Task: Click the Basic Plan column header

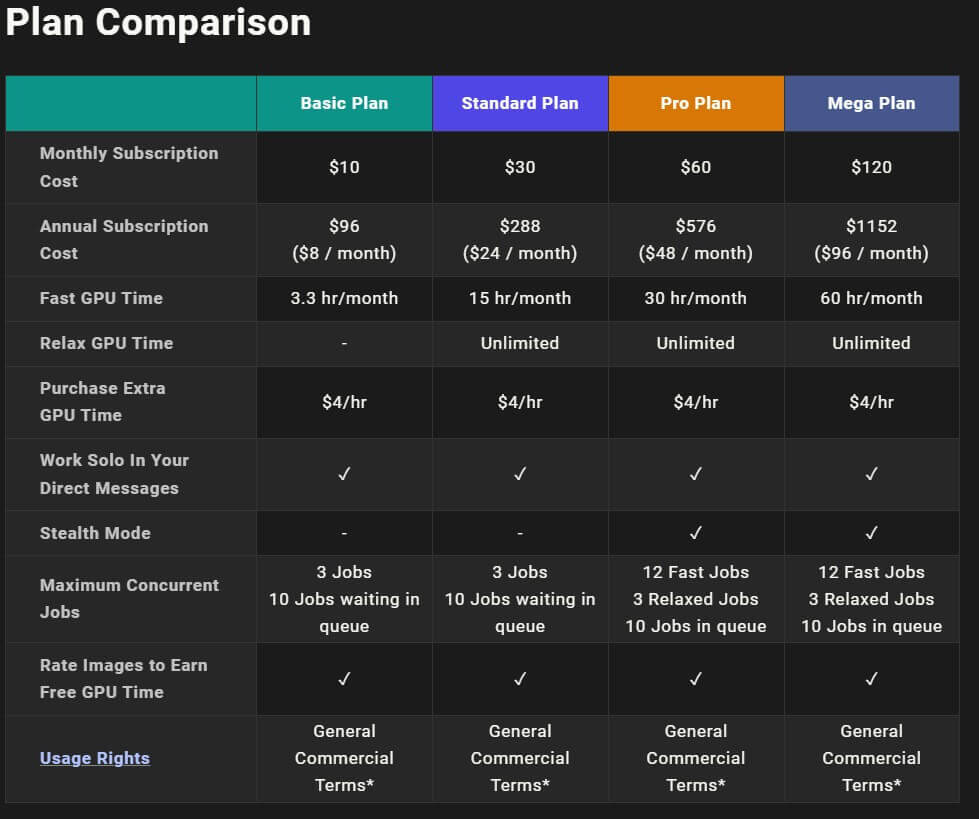Action: click(344, 103)
